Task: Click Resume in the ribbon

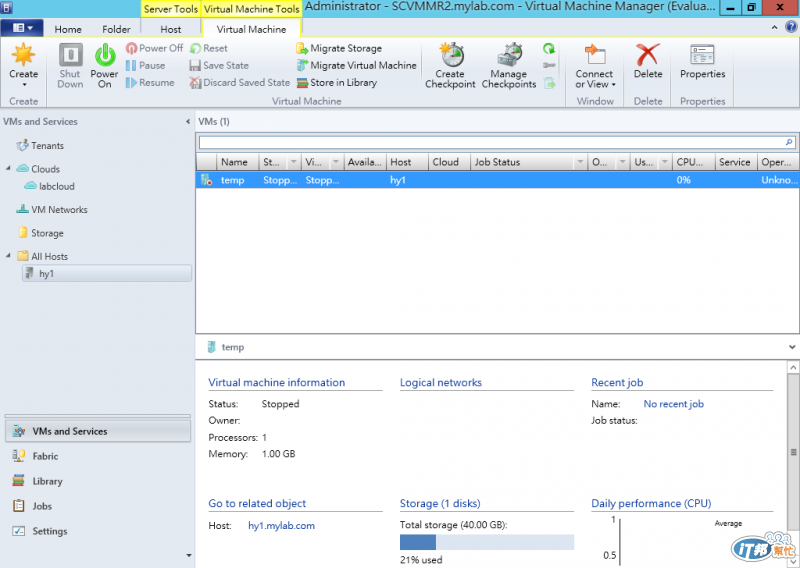Action: click(150, 83)
